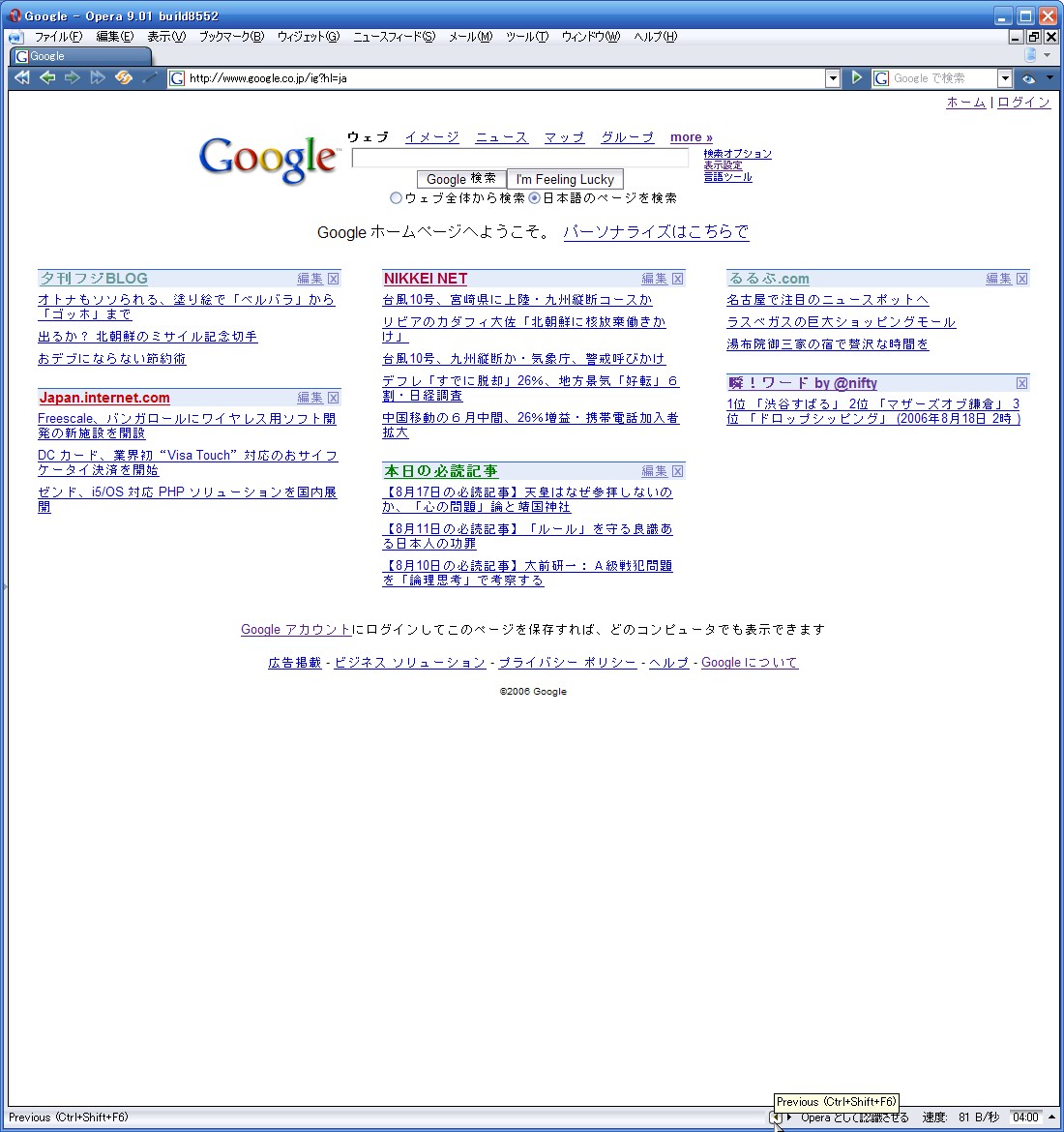Click the eye View icon in the toolbar

click(x=1028, y=78)
